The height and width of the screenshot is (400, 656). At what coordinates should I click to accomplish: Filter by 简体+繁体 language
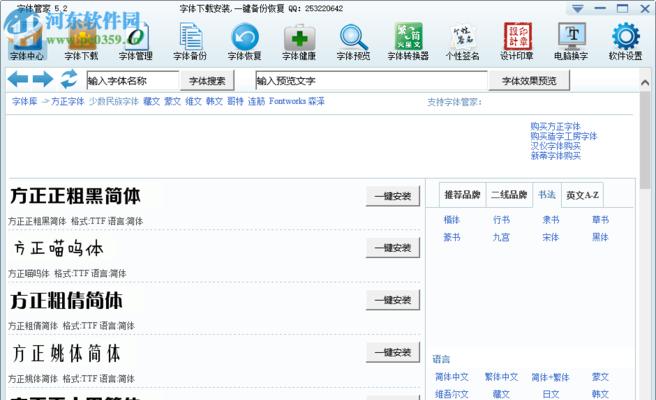point(551,377)
